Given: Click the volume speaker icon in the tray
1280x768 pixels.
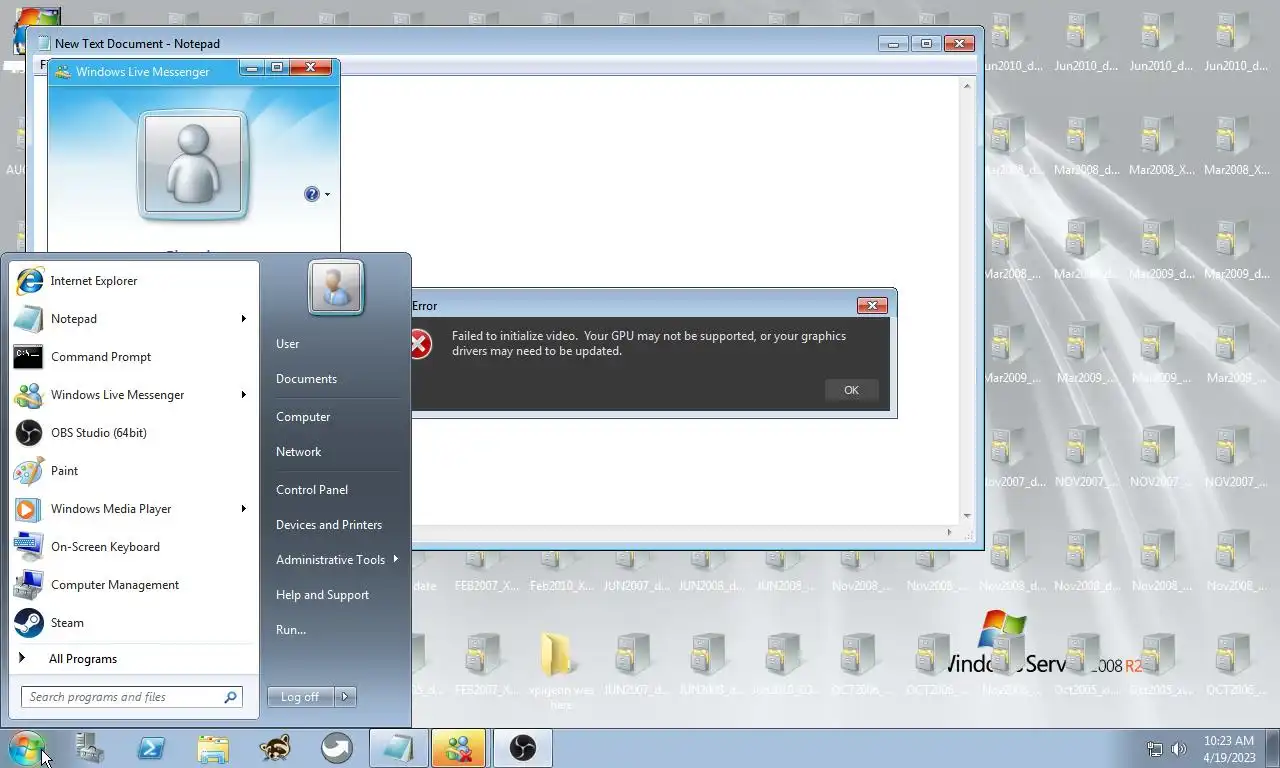Looking at the screenshot, I should click(1179, 749).
